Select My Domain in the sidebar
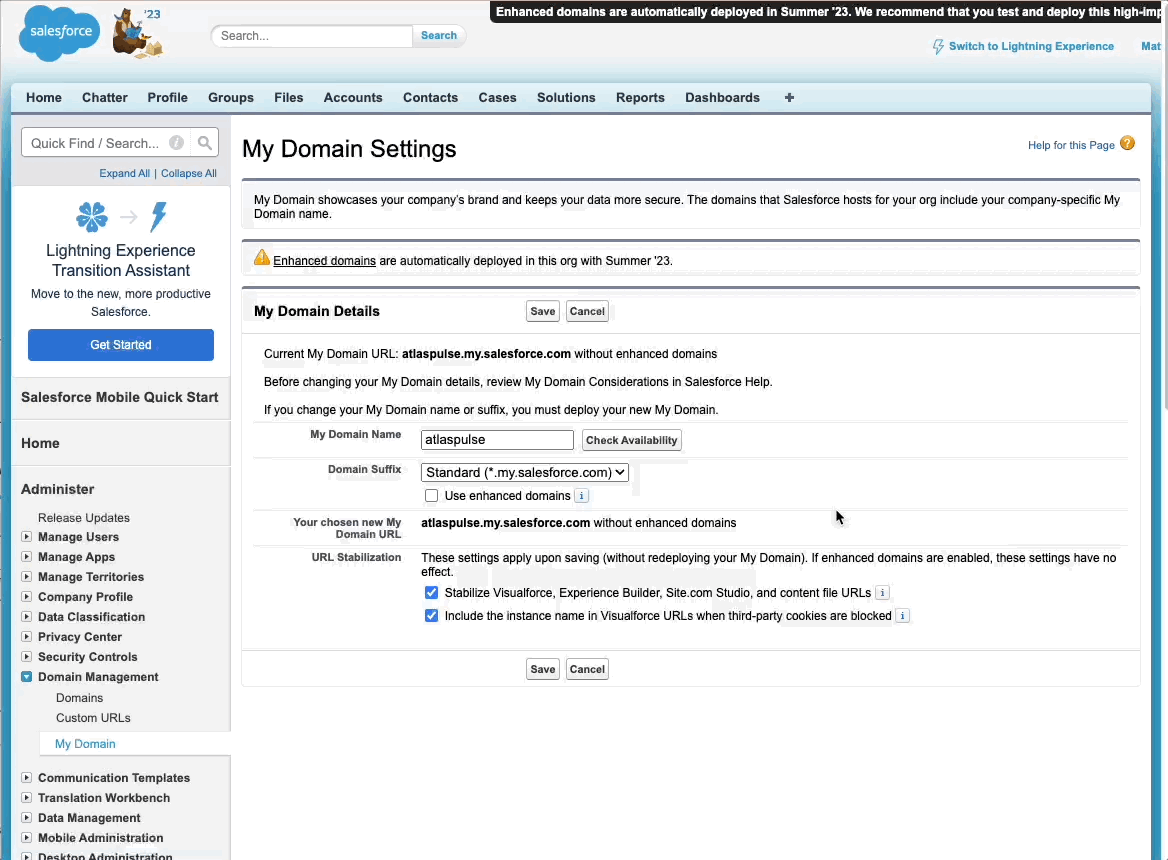Image resolution: width=1168 pixels, height=860 pixels. tap(85, 745)
